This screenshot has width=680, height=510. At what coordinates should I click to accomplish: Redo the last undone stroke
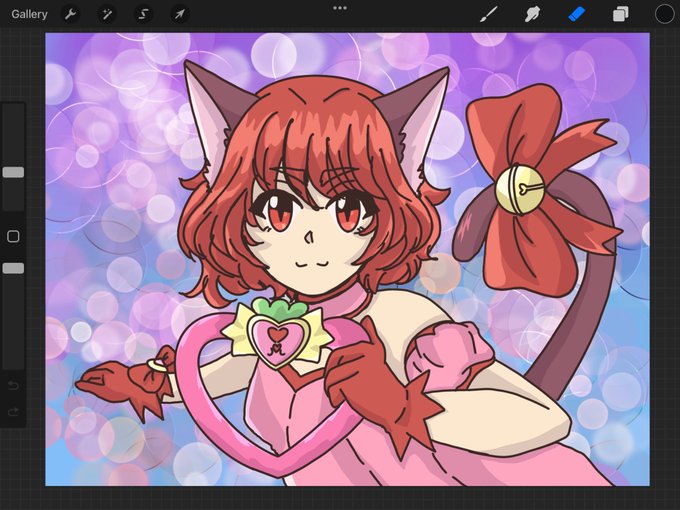tap(13, 411)
